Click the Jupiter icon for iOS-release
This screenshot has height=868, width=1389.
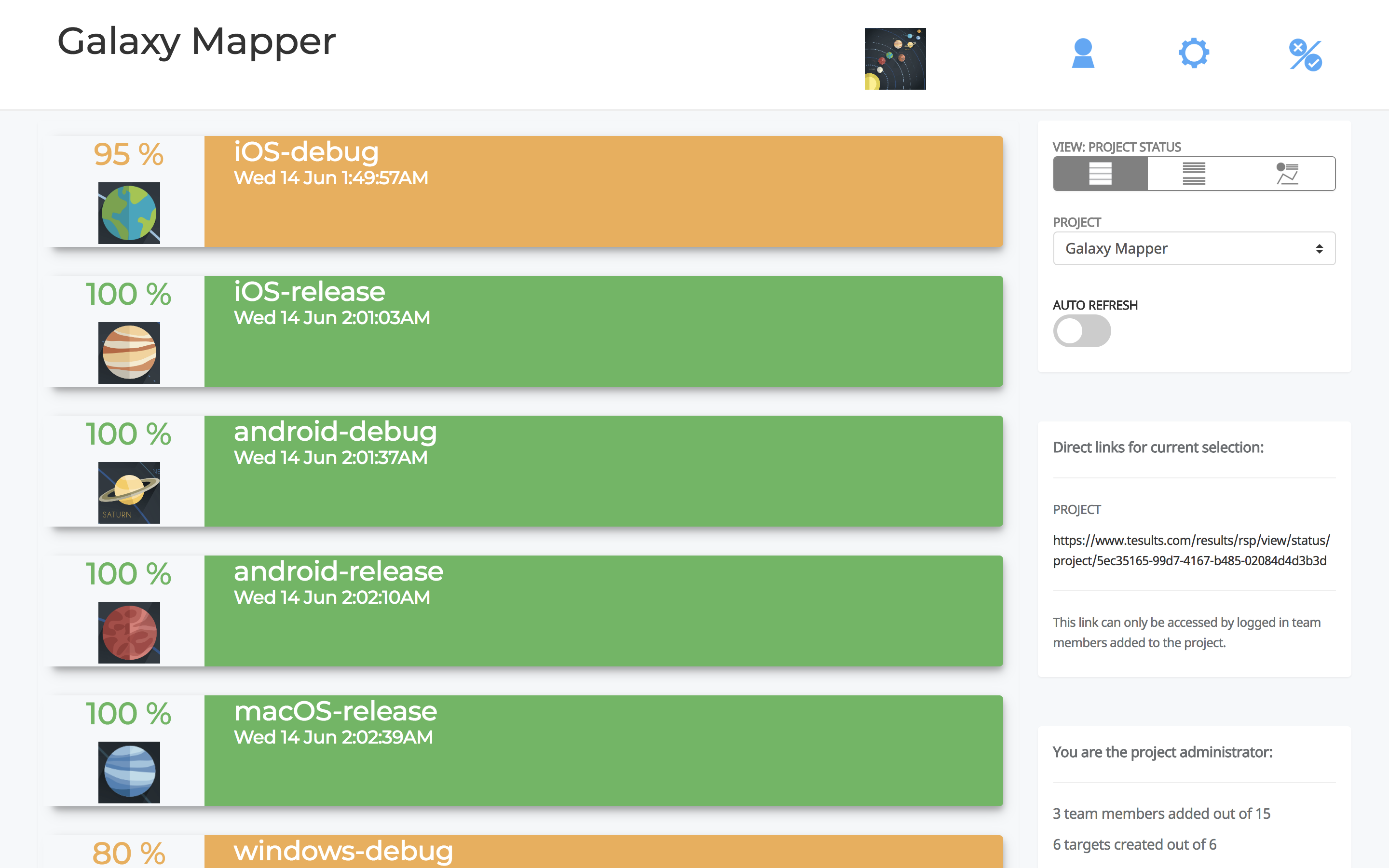(x=129, y=353)
